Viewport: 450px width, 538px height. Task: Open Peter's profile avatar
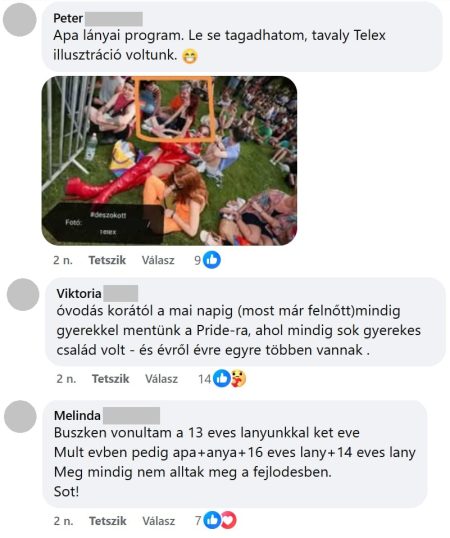pos(20,20)
